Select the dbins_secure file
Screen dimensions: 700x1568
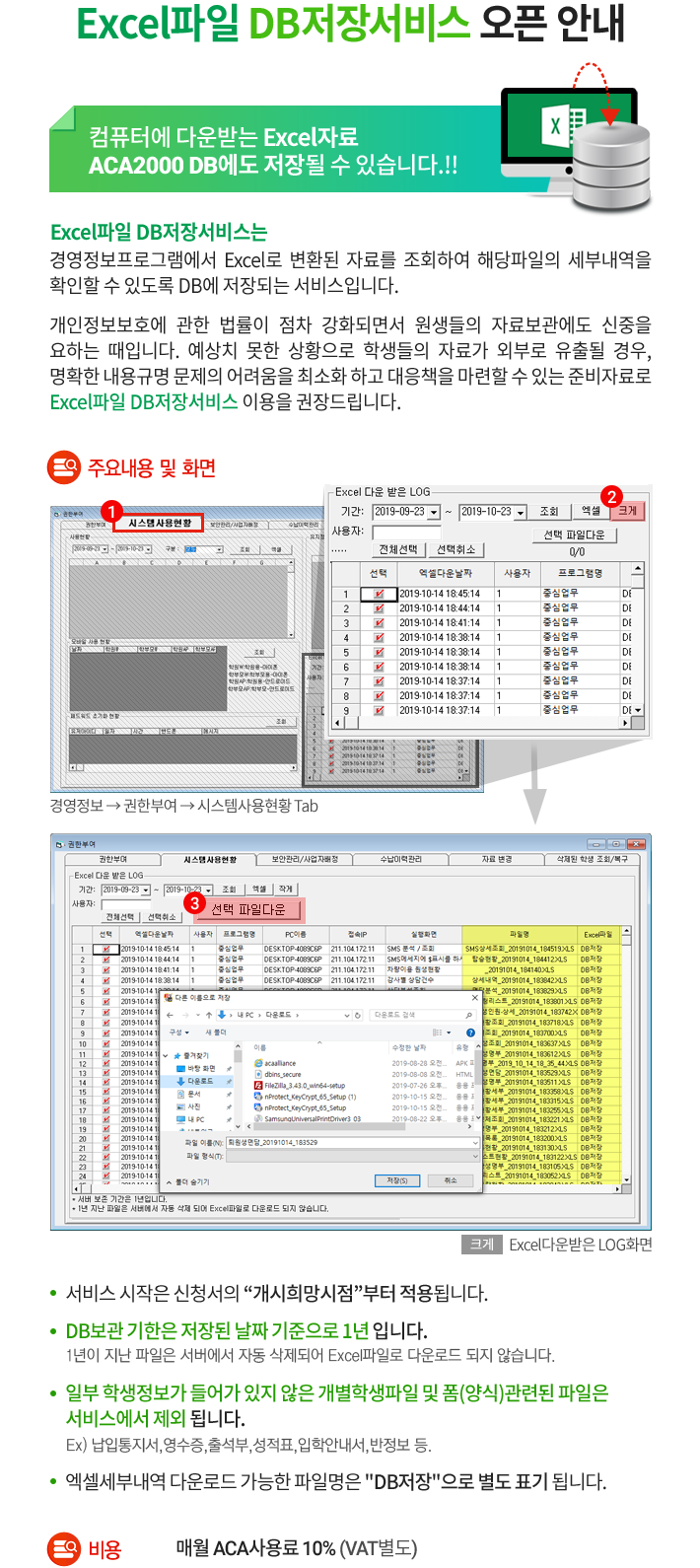(x=276, y=1074)
